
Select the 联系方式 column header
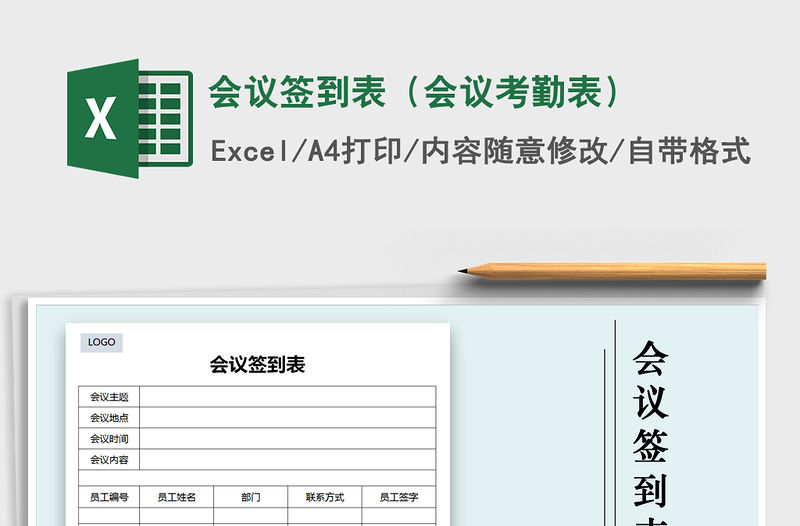pos(325,497)
